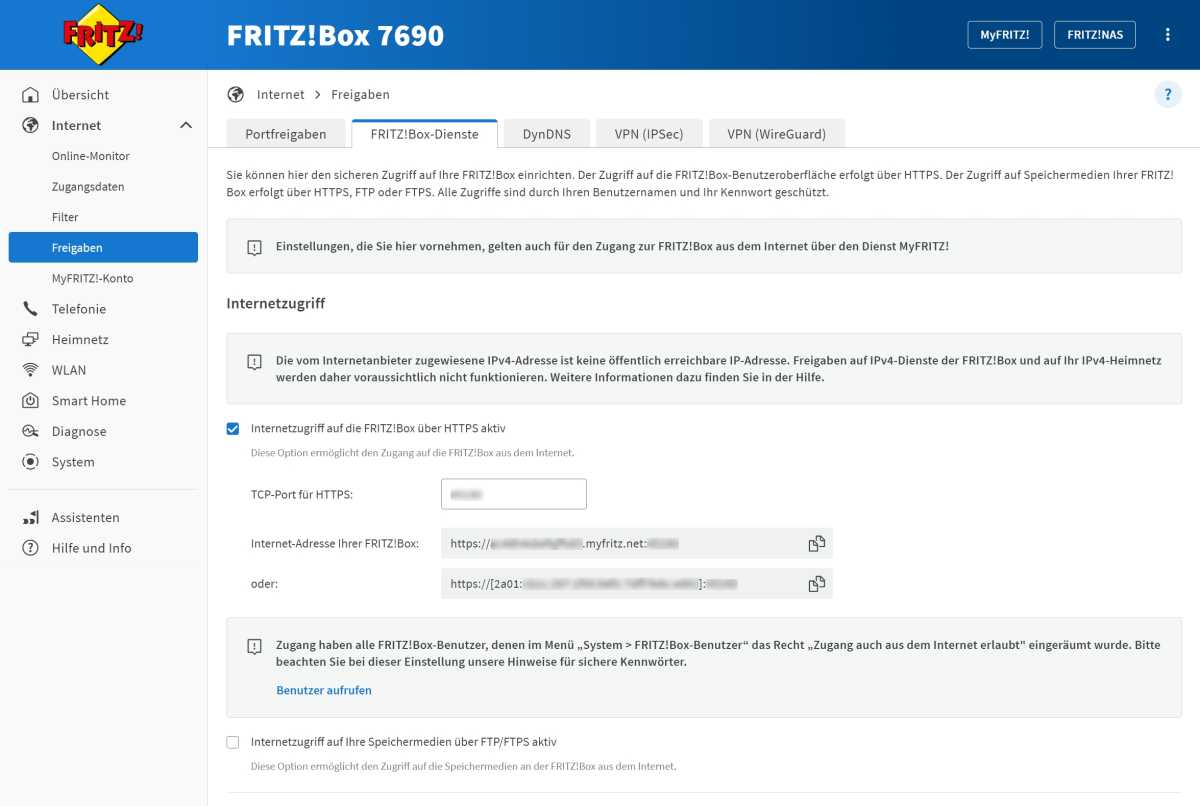This screenshot has width=1200, height=806.
Task: Switch to the Portfreigaben tab
Action: 286,134
